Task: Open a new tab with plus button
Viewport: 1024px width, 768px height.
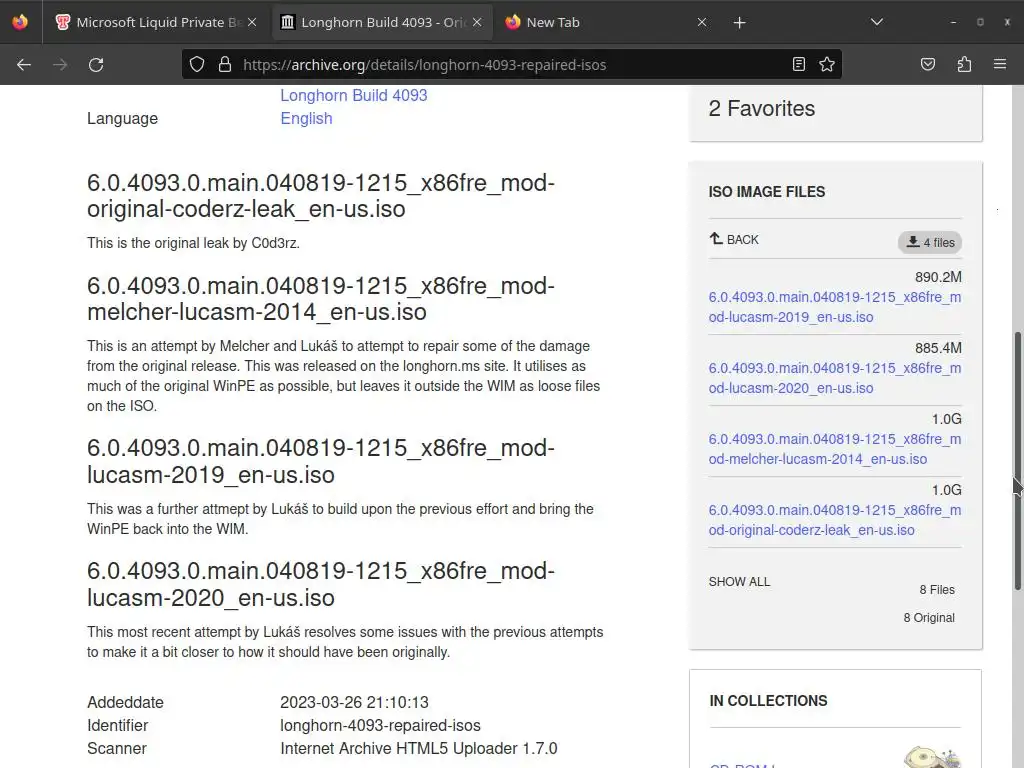Action: click(x=739, y=22)
